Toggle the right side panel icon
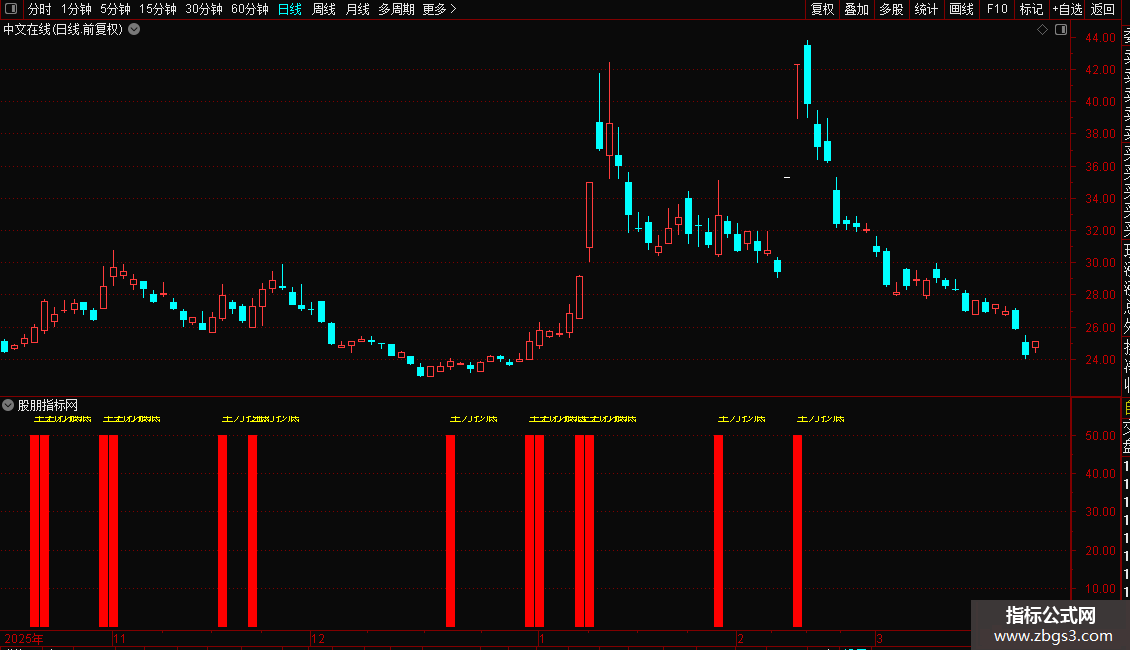 tap(1061, 30)
